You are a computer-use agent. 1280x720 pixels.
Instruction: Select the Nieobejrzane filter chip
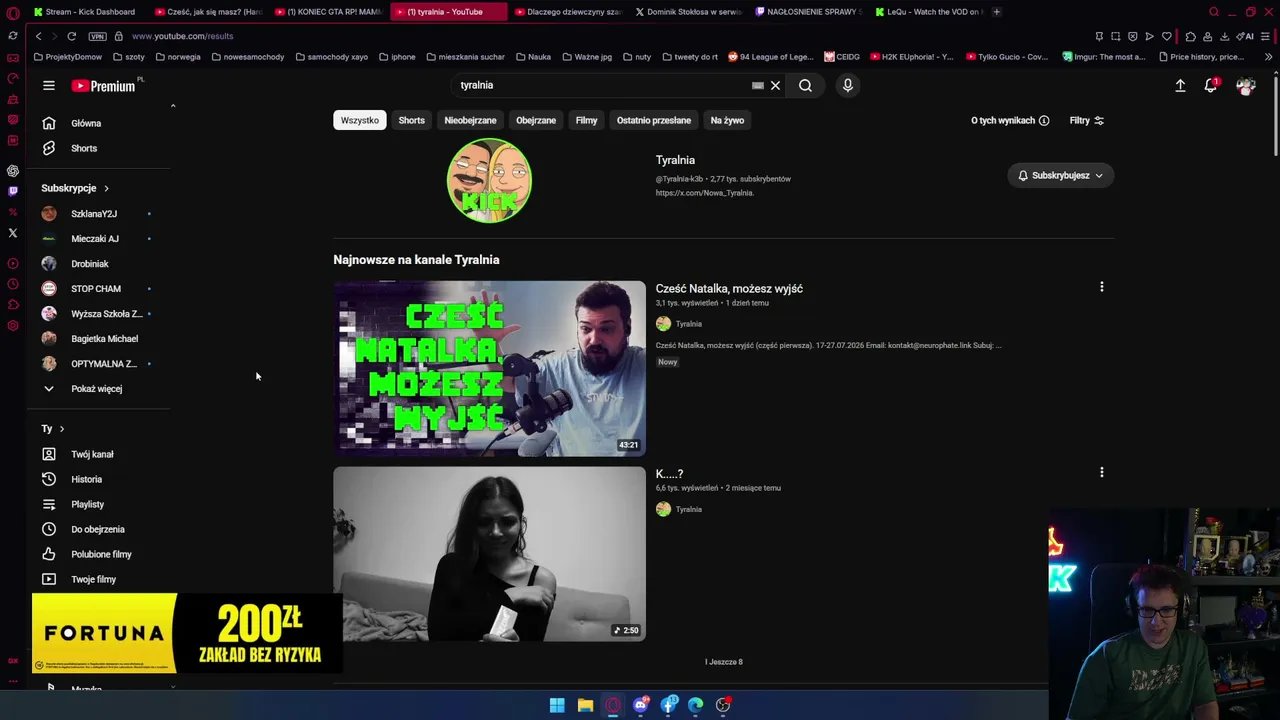tap(470, 120)
